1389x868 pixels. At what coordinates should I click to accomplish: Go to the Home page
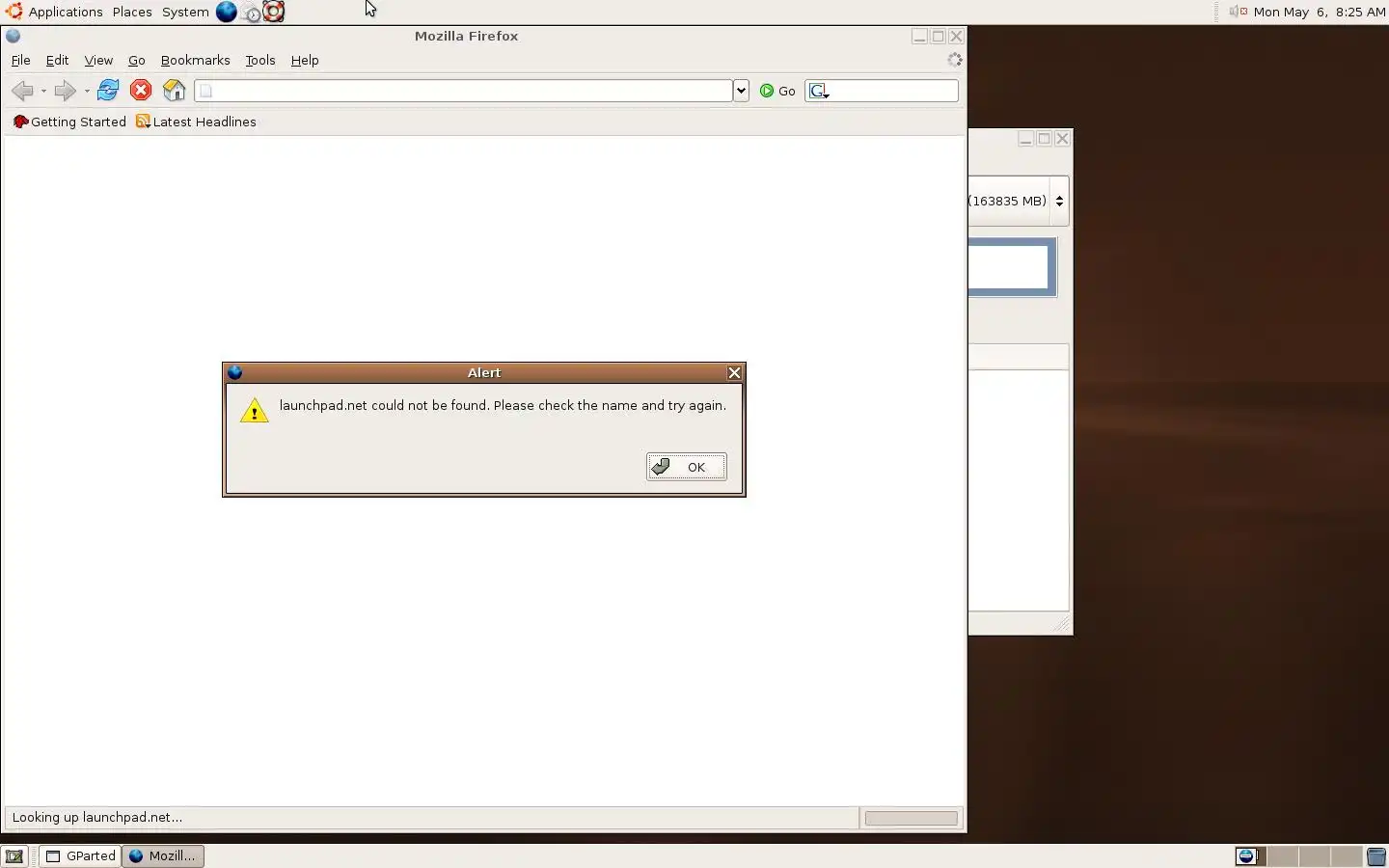coord(175,91)
